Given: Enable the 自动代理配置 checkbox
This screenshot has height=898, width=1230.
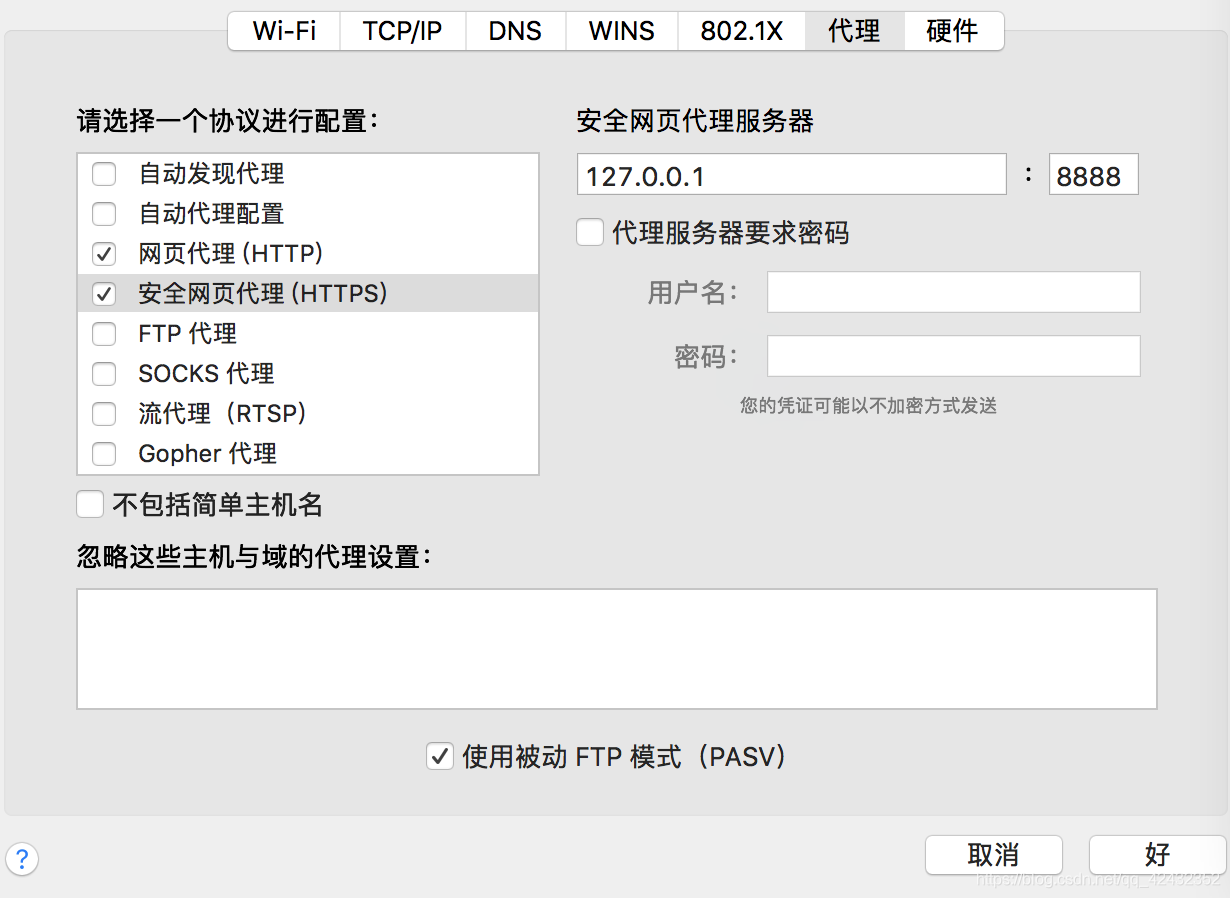Looking at the screenshot, I should [104, 214].
